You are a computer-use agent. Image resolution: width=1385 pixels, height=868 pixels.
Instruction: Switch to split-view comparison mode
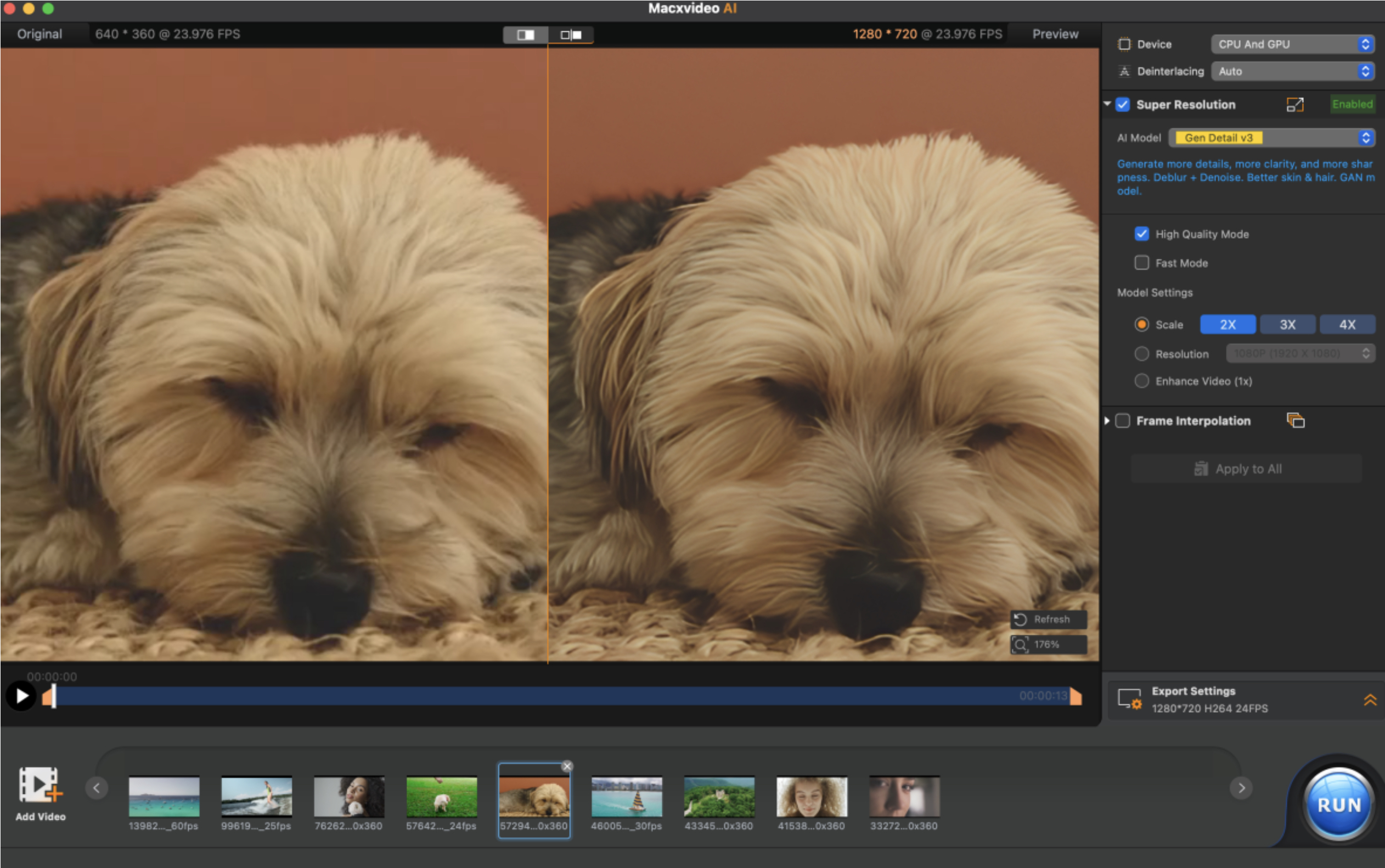(x=525, y=35)
